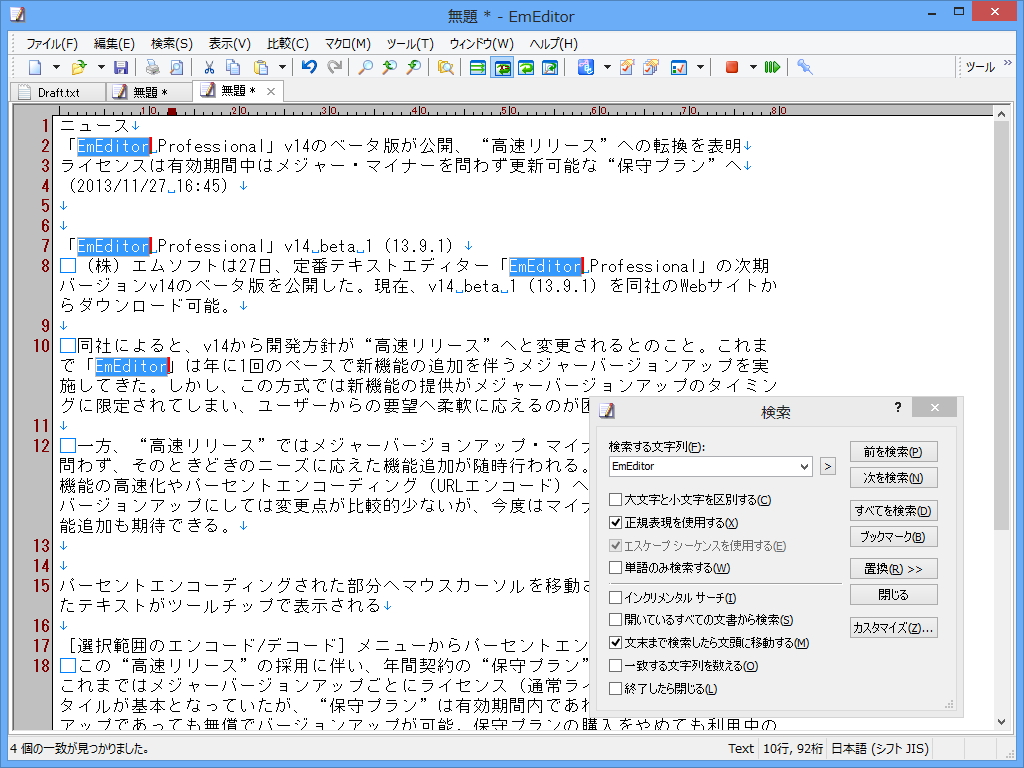
Task: Open the 編集(E) menu
Action: (114, 44)
